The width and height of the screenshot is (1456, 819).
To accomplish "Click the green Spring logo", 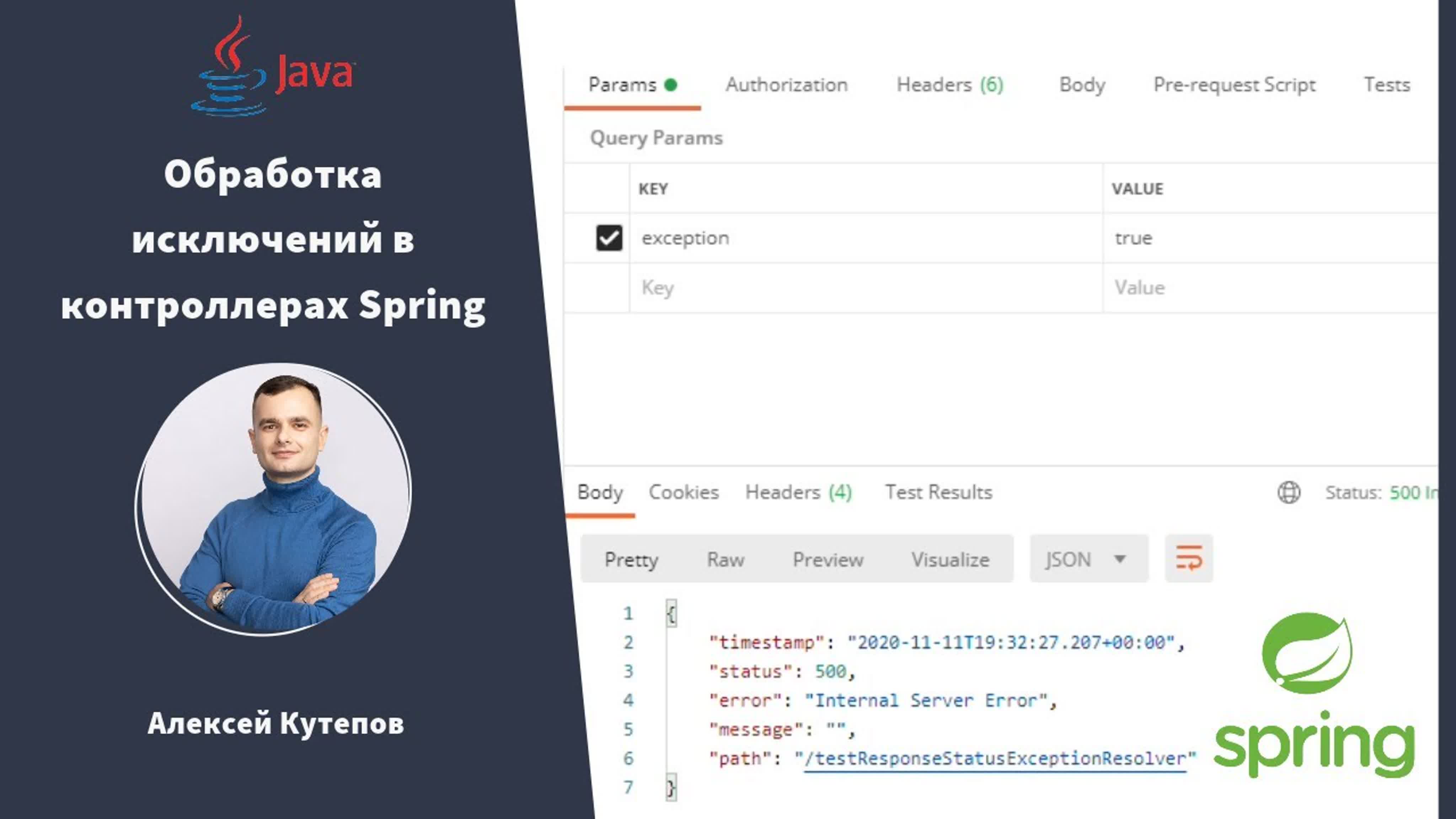I will pyautogui.click(x=1313, y=695).
